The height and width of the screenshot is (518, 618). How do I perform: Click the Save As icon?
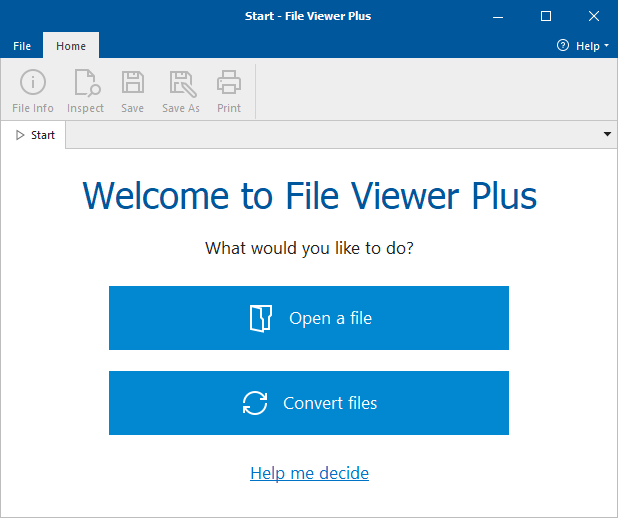(x=182, y=84)
